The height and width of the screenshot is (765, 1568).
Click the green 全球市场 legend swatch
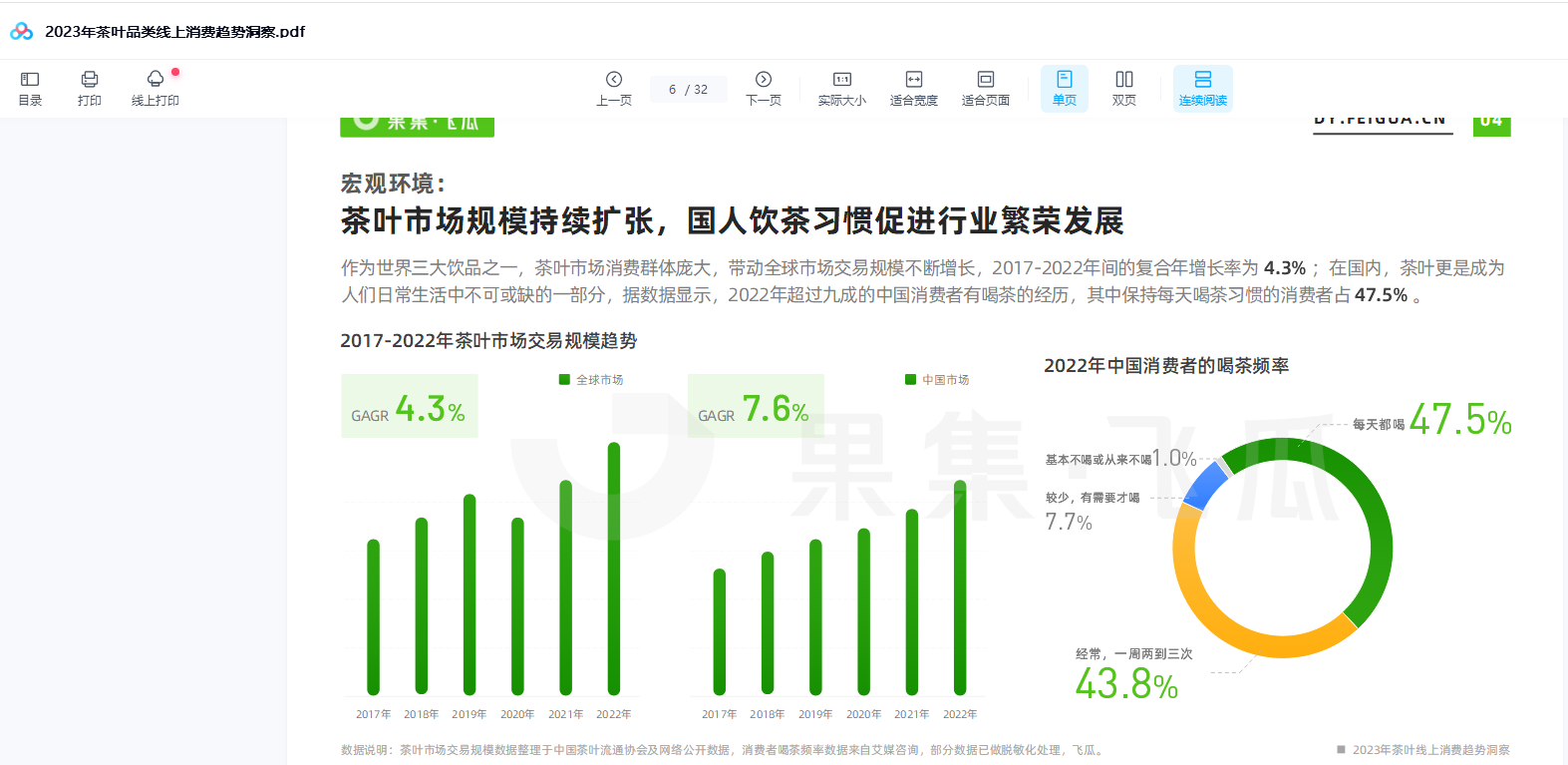point(564,380)
